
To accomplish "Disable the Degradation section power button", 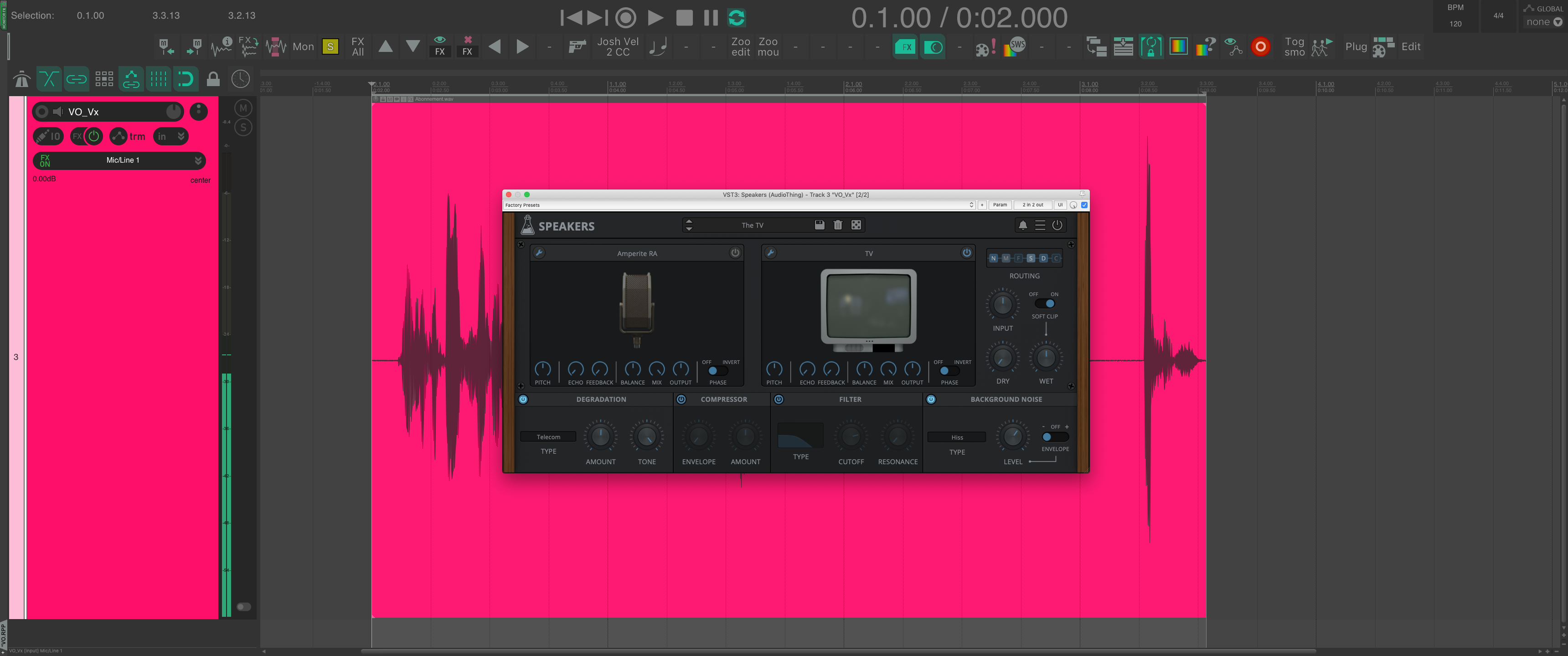I will pyautogui.click(x=523, y=399).
